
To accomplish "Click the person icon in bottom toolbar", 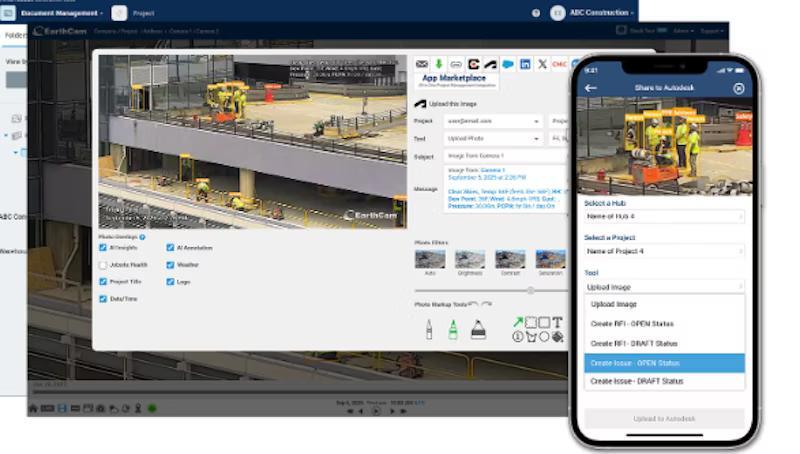I will (x=138, y=408).
